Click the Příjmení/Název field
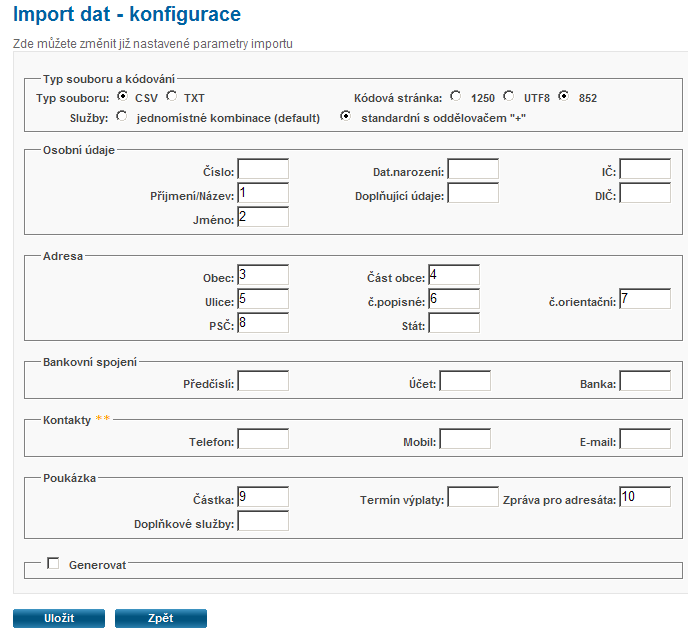Image resolution: width=688 pixels, height=633 pixels. coord(263,193)
